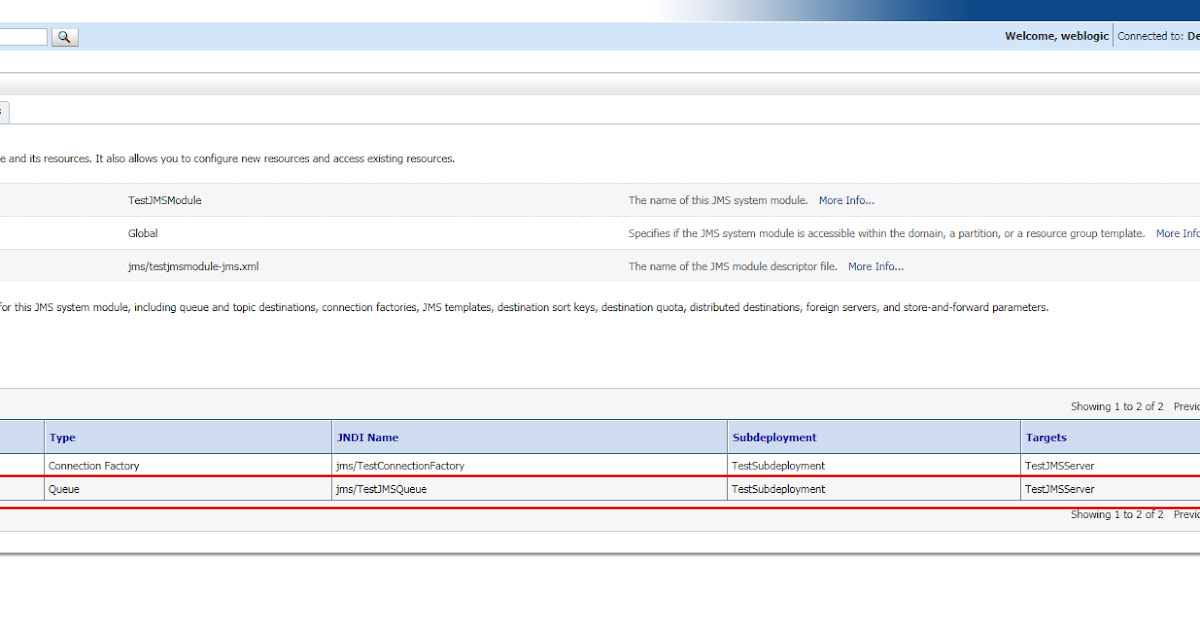Open the jms/TestConnectionFactory resource
Screen dimensions: 1200x630
click(398, 465)
